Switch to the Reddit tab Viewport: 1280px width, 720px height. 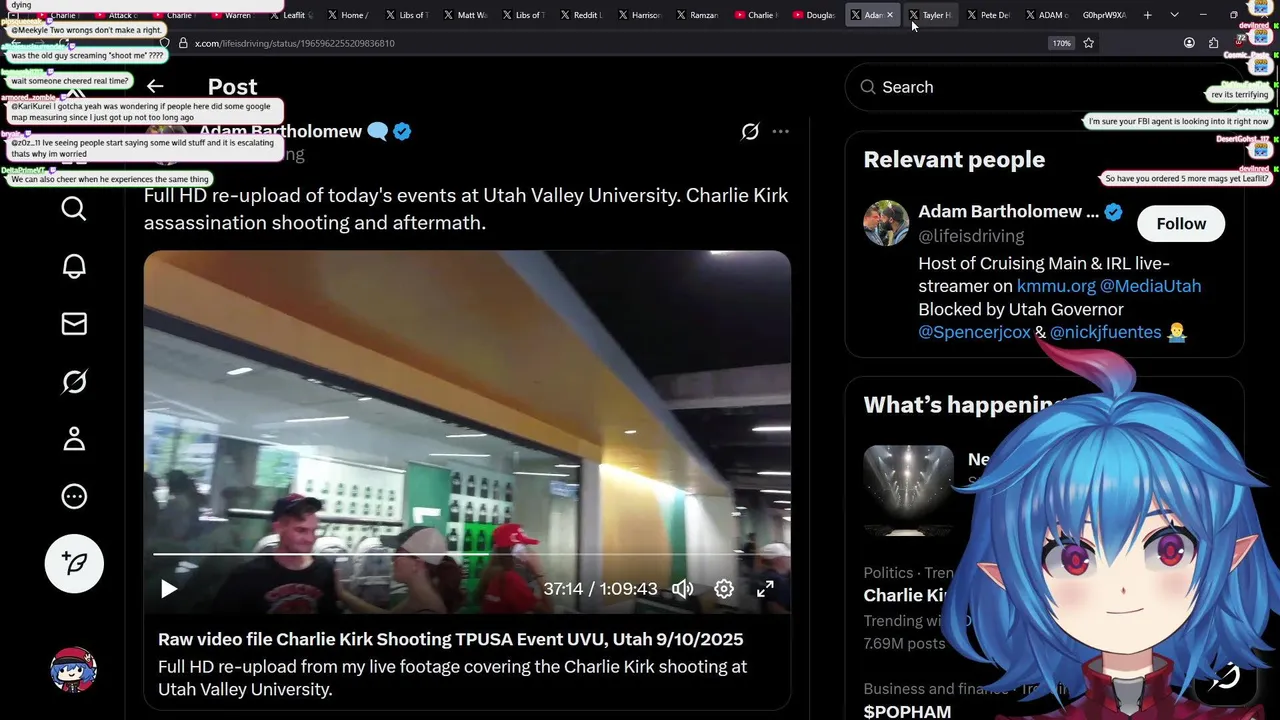click(581, 15)
